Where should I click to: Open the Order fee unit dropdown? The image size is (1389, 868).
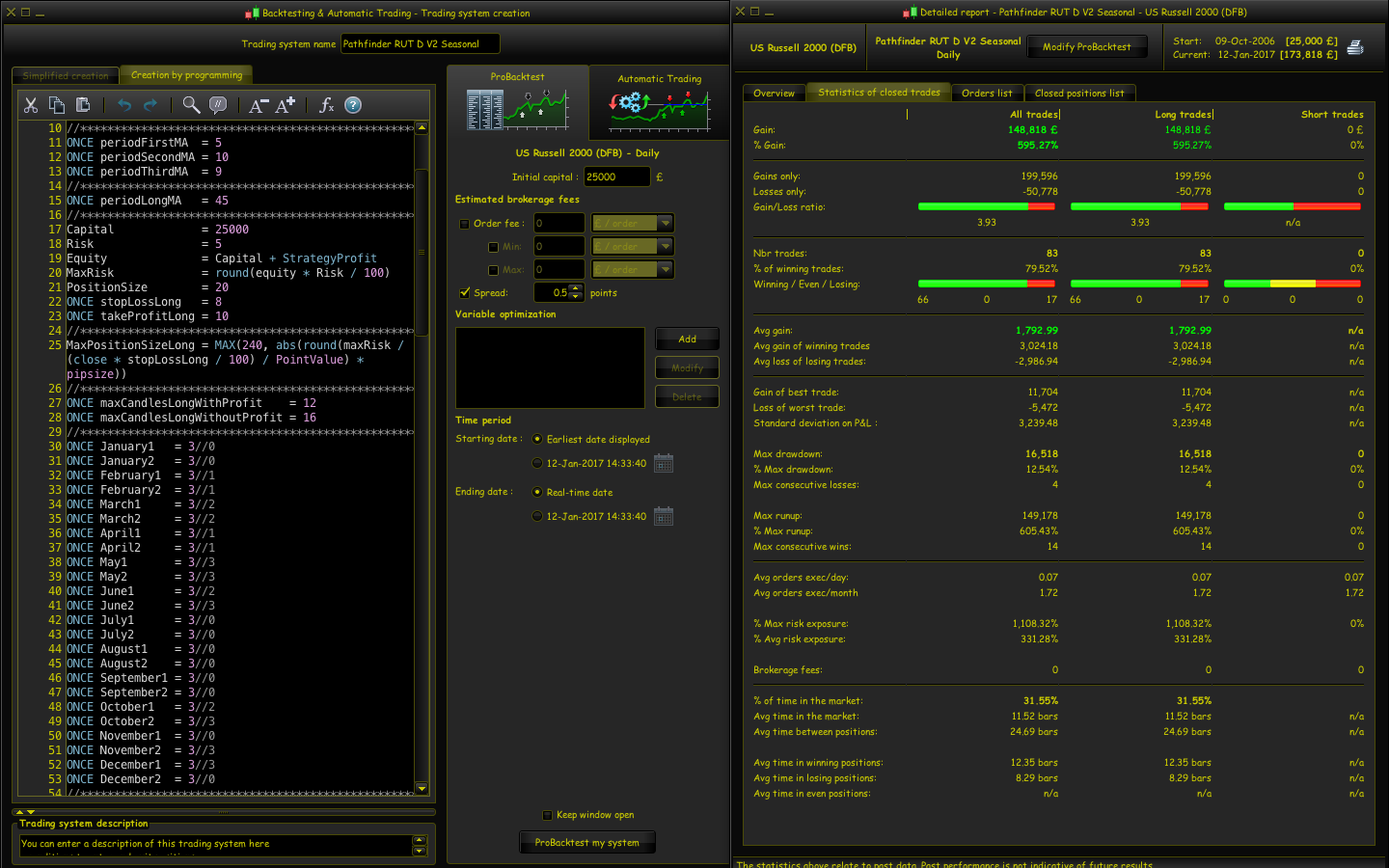coord(665,224)
